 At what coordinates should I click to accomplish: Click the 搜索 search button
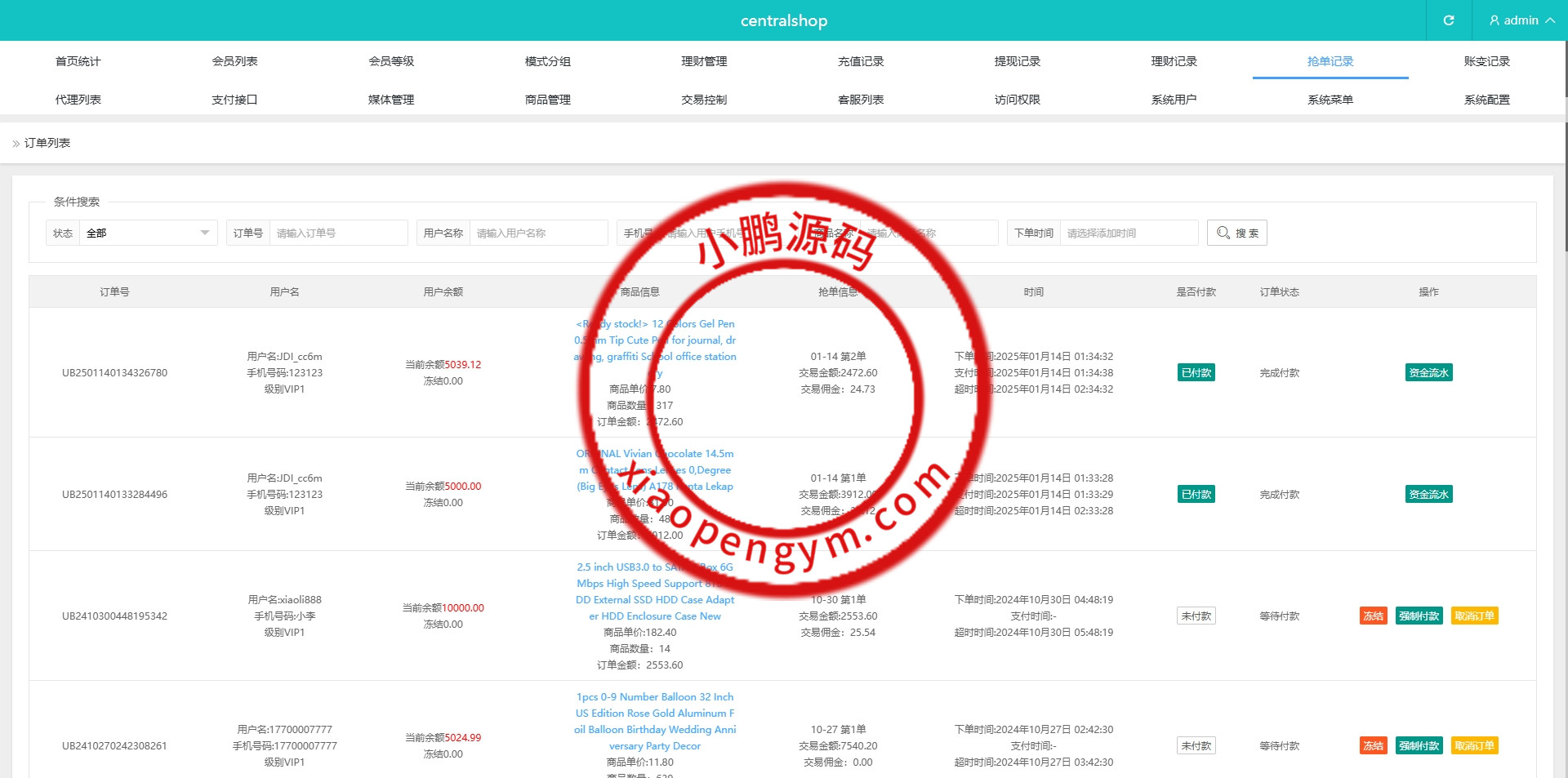coord(1236,233)
